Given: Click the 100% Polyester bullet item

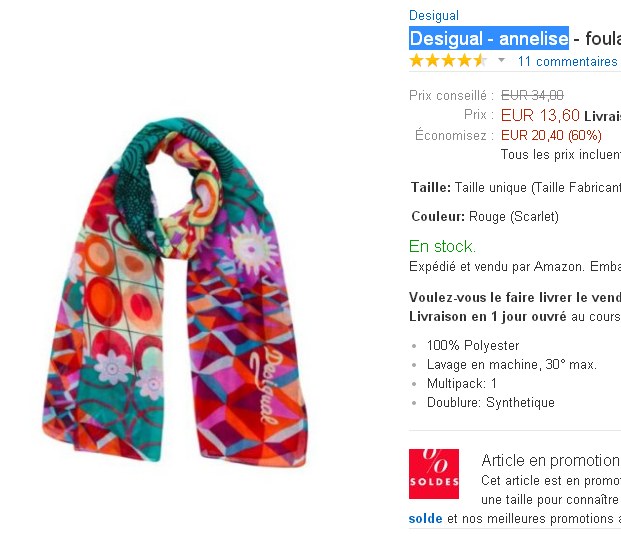Looking at the screenshot, I should [473, 345].
